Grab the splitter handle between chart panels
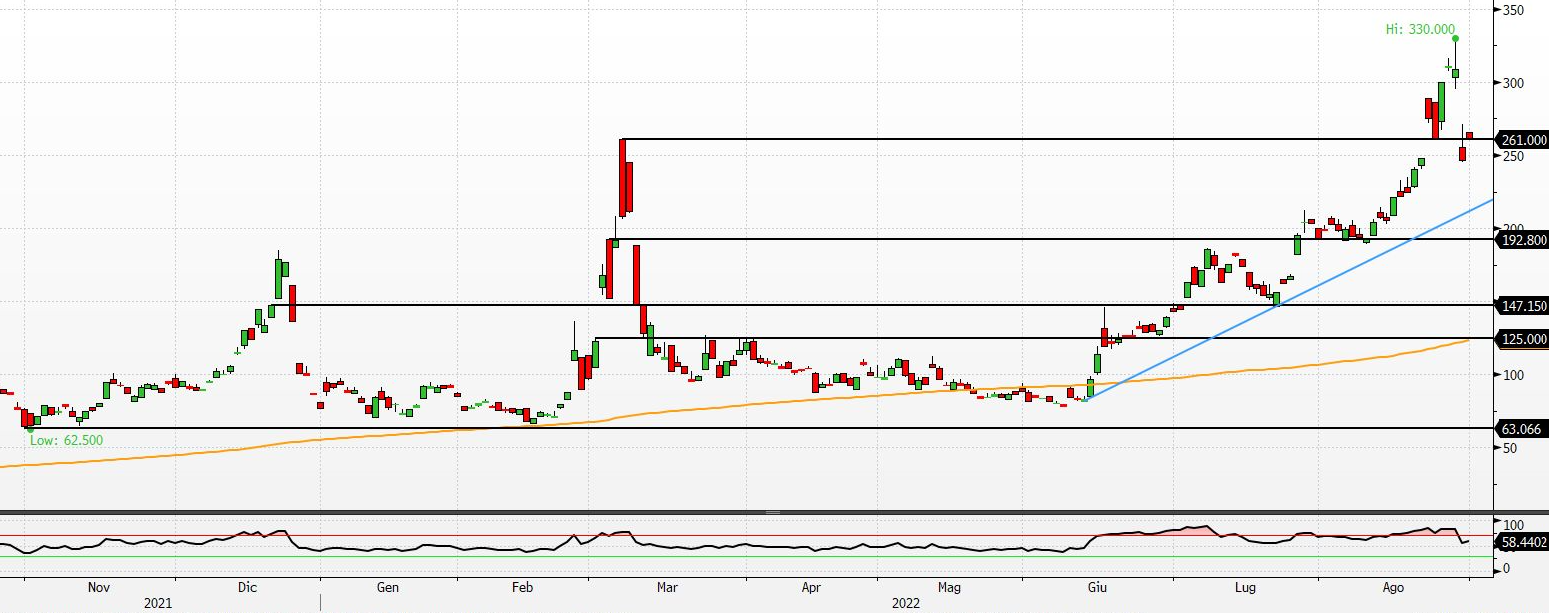 click(772, 512)
